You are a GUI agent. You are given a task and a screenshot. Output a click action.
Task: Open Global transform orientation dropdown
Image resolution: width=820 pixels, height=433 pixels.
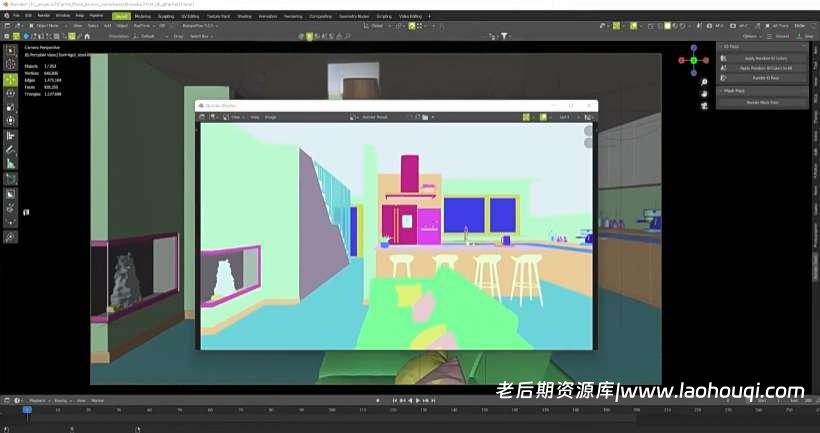pos(378,26)
